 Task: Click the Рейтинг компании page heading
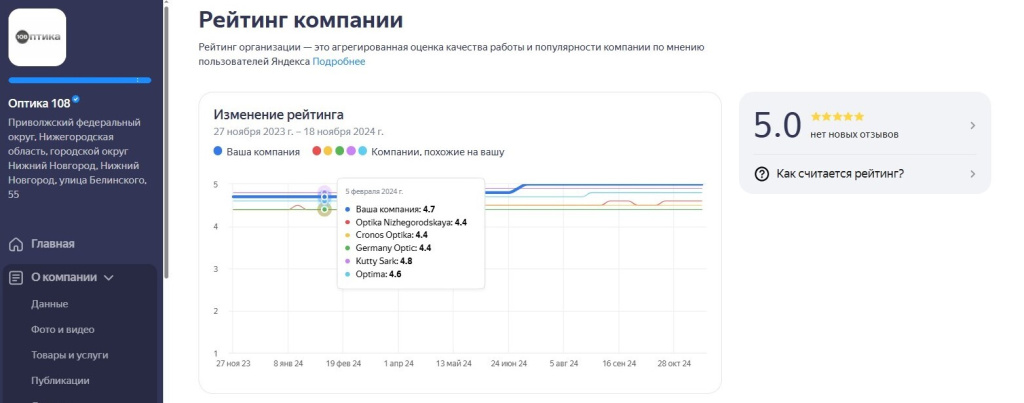[301, 20]
